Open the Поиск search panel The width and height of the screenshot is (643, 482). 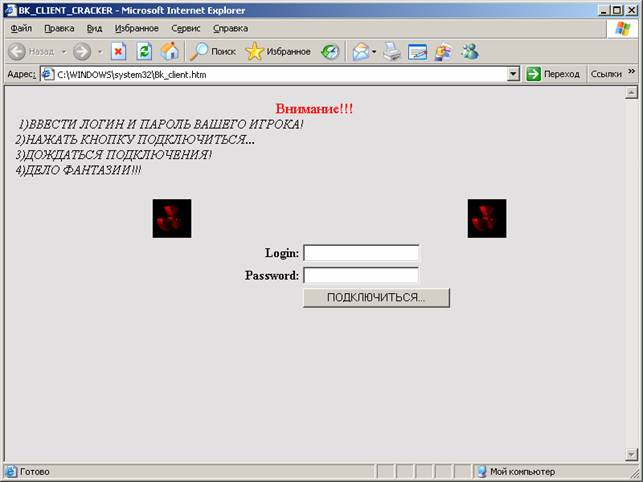tap(212, 51)
